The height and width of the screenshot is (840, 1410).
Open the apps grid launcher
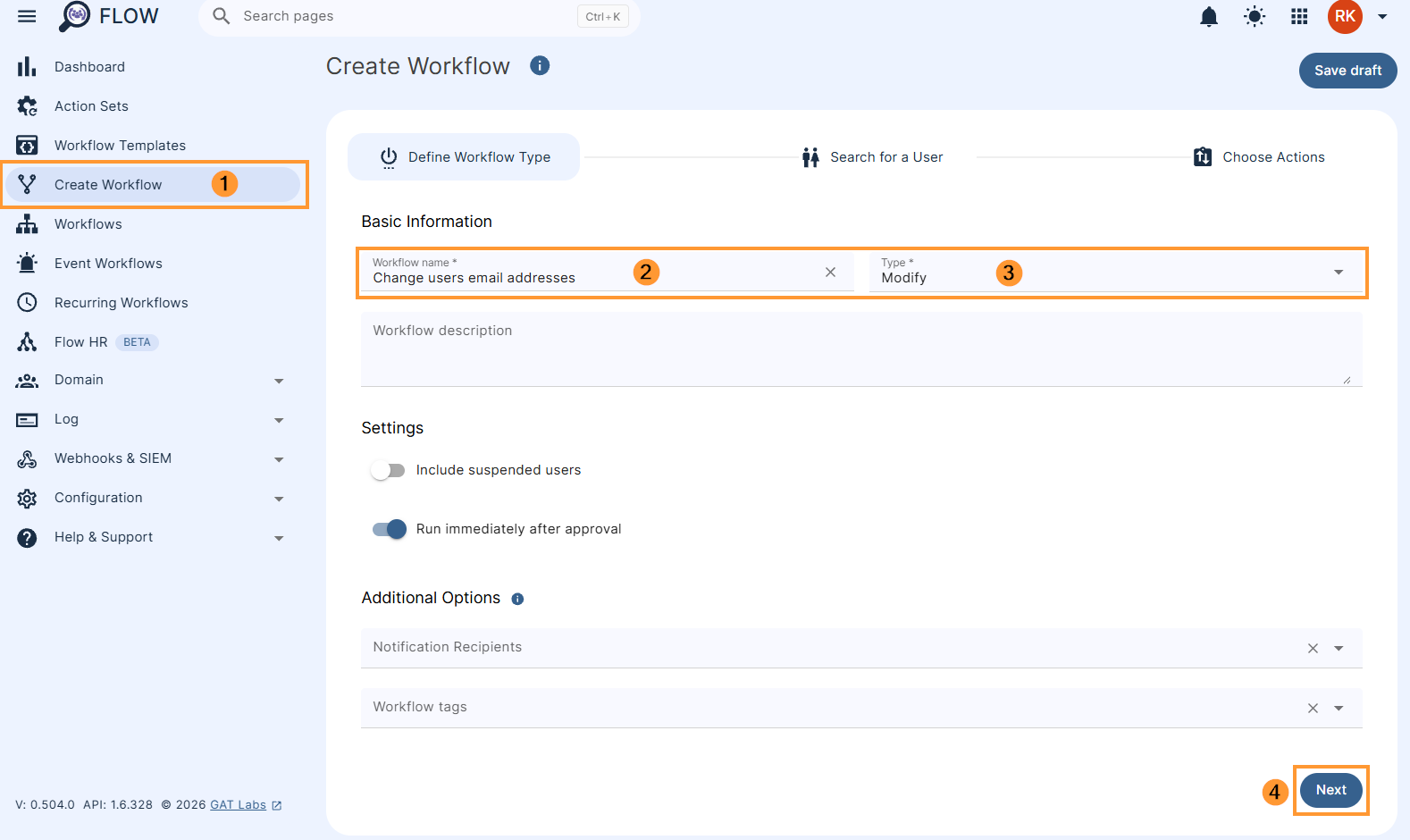1299,16
